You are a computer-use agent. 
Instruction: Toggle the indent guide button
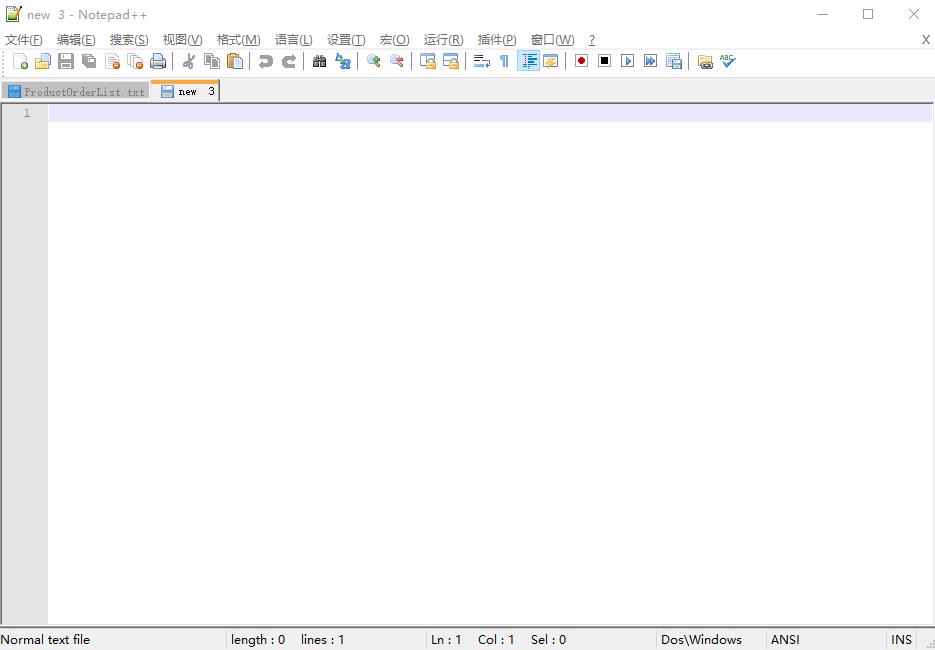coord(528,61)
